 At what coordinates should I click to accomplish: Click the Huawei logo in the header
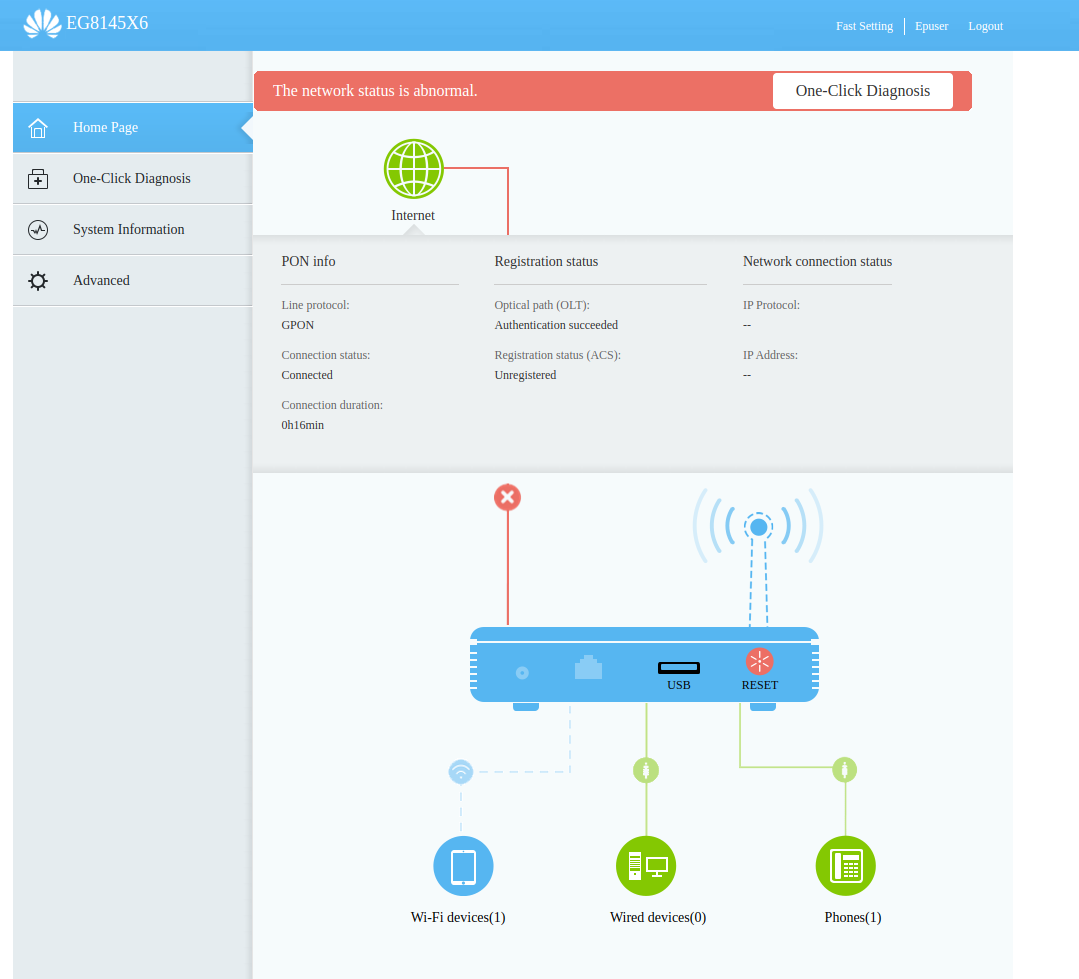click(x=42, y=23)
